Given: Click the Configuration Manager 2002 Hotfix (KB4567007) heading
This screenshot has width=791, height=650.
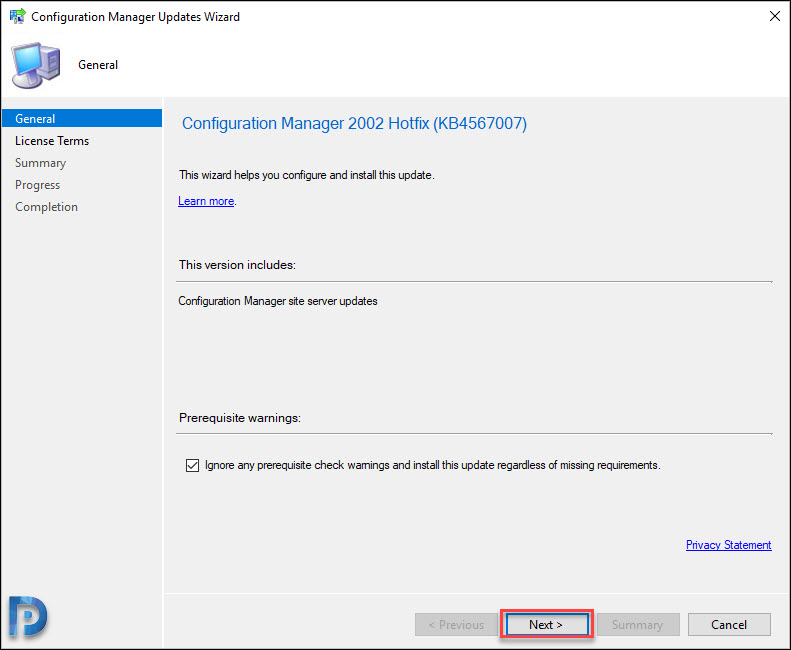Looking at the screenshot, I should (x=354, y=123).
